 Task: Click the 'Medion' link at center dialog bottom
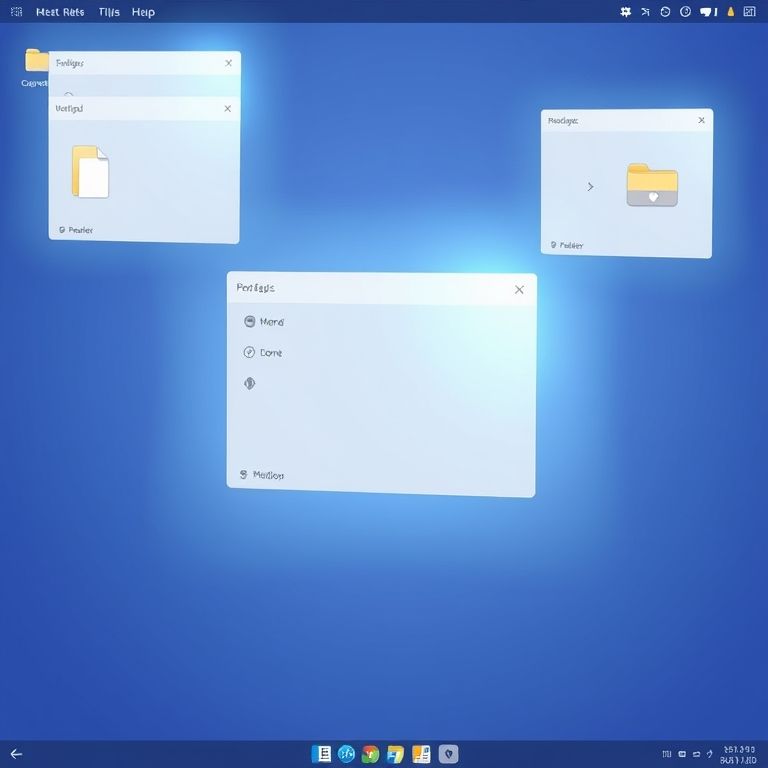pyautogui.click(x=268, y=475)
